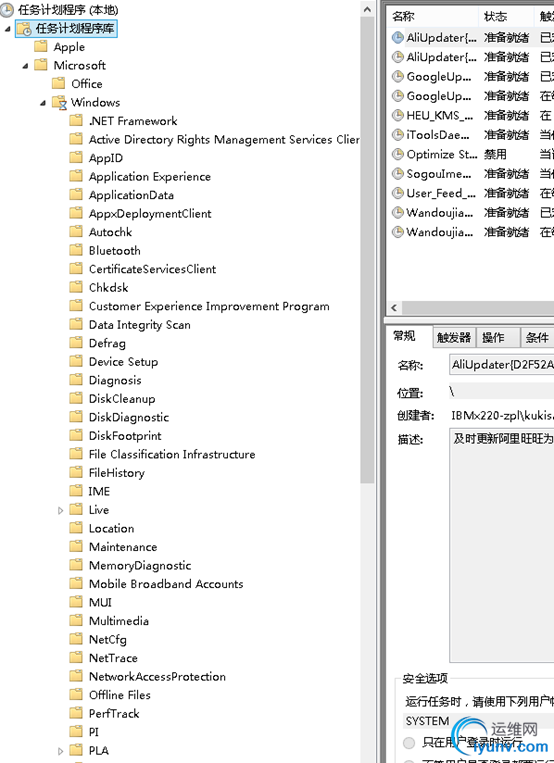
Task: Select Active Directory Rights Management Services folder
Action: [224, 139]
